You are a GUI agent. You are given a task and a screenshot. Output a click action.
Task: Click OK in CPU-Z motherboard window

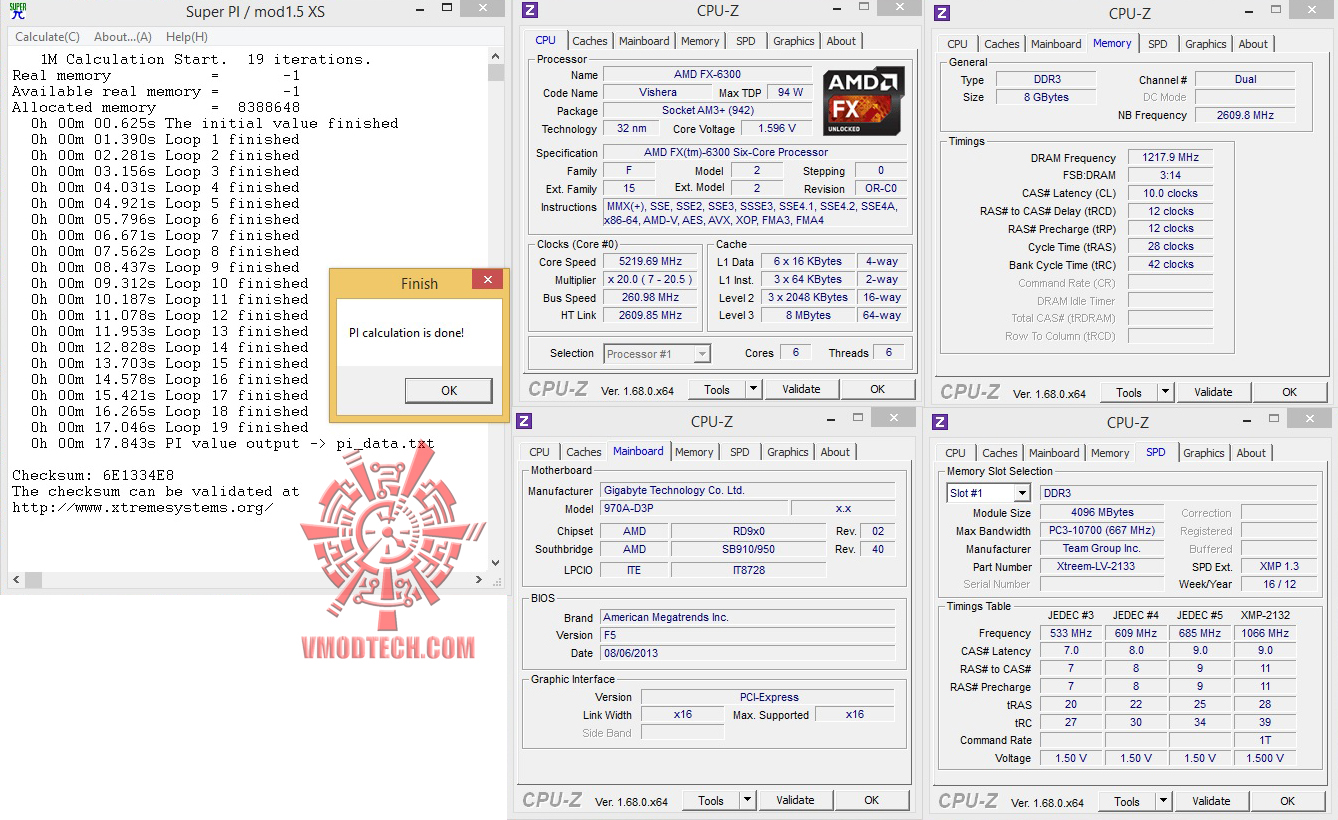tap(871, 800)
